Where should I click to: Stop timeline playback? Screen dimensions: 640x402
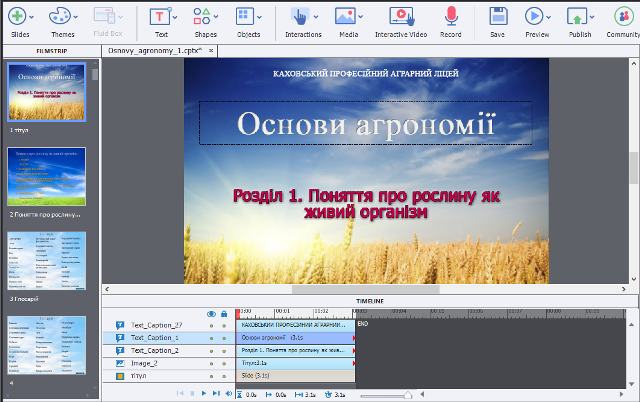192,393
